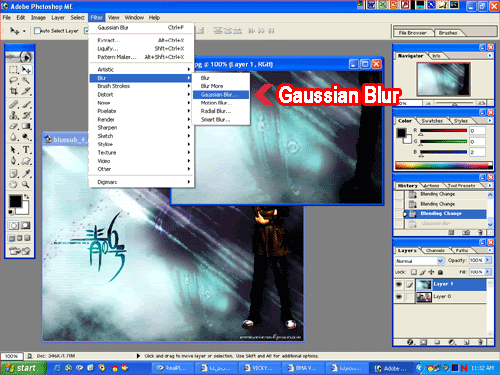Switch to the Channels tab

pos(435,250)
